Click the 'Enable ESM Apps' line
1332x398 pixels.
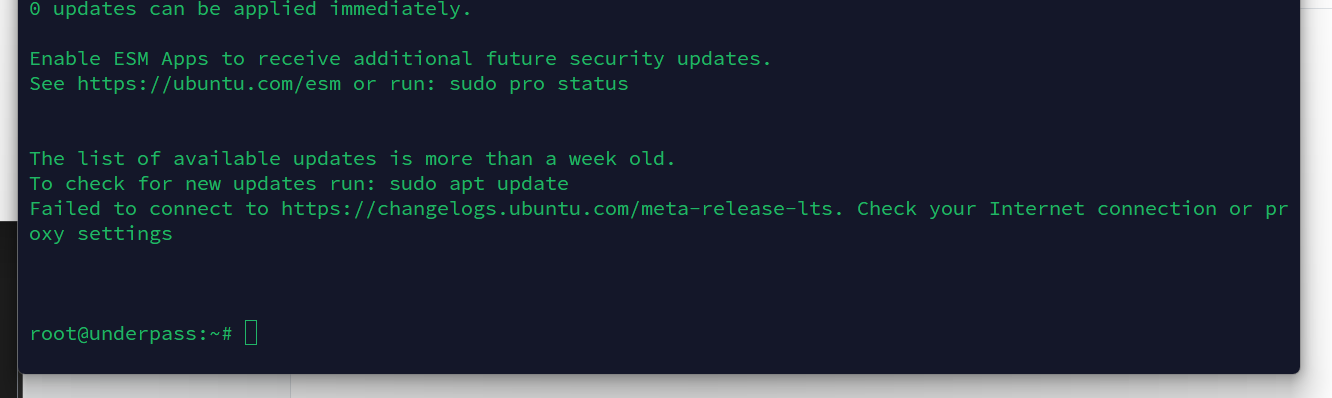click(x=400, y=59)
